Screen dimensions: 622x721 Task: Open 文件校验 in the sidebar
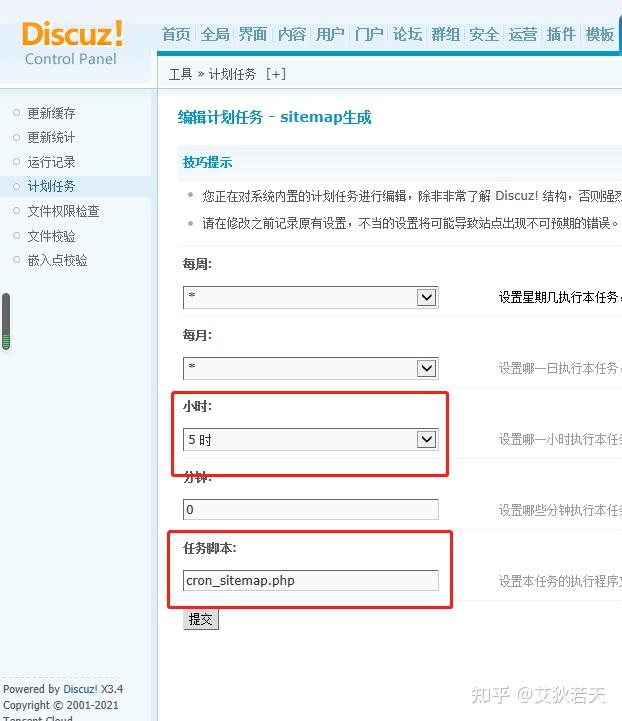[x=51, y=236]
